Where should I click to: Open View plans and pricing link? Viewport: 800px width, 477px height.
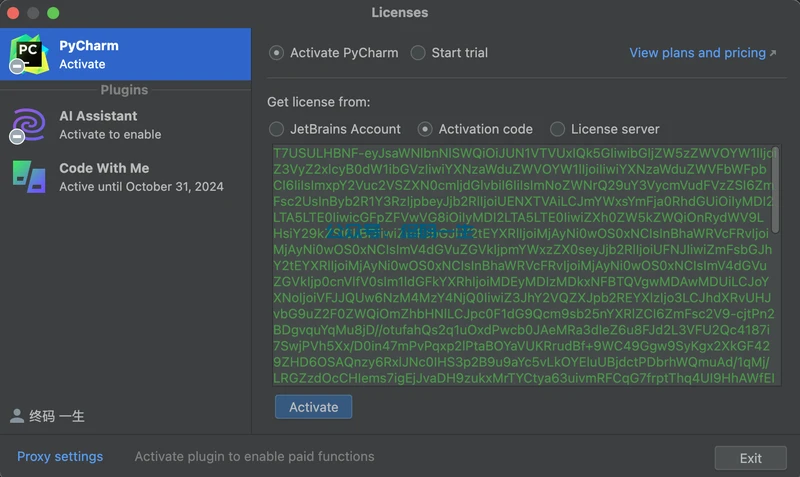click(697, 53)
